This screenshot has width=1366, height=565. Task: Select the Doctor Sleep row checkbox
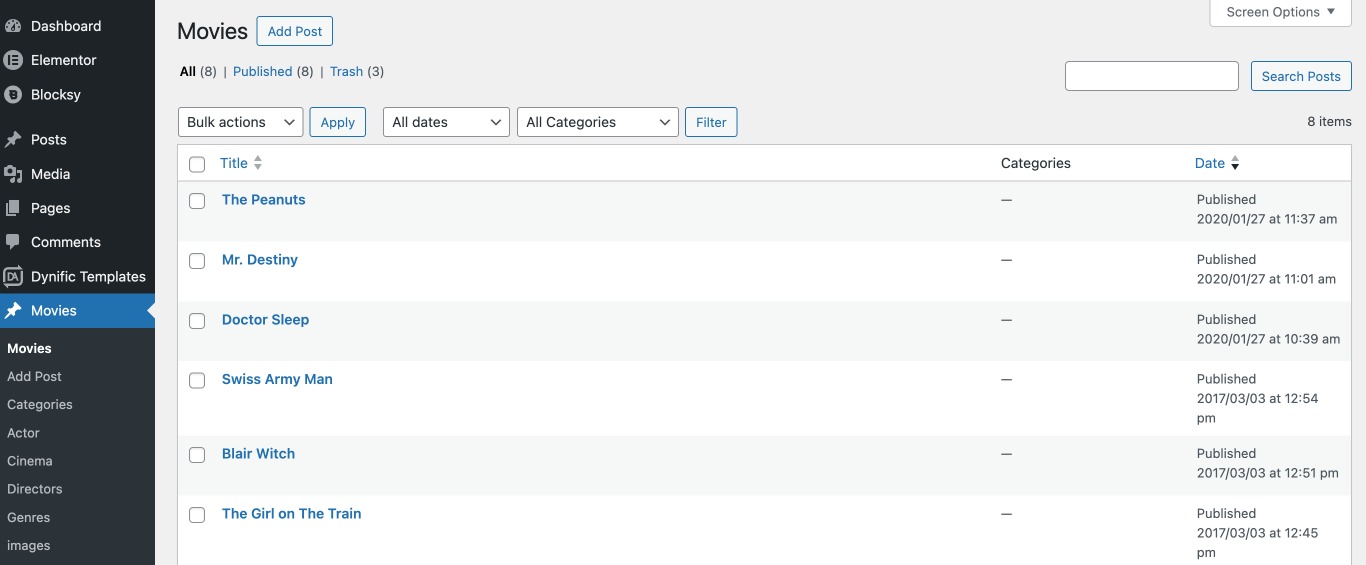coord(197,321)
